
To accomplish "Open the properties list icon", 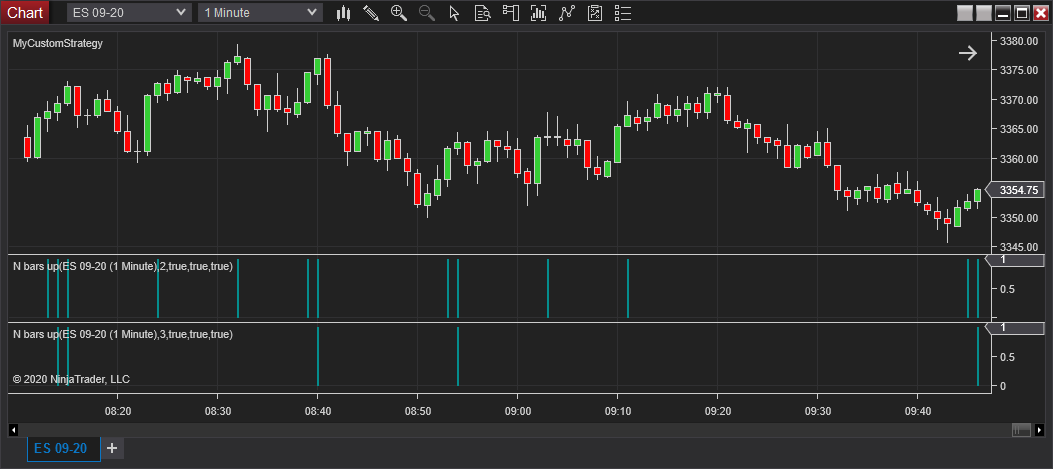I will [623, 13].
